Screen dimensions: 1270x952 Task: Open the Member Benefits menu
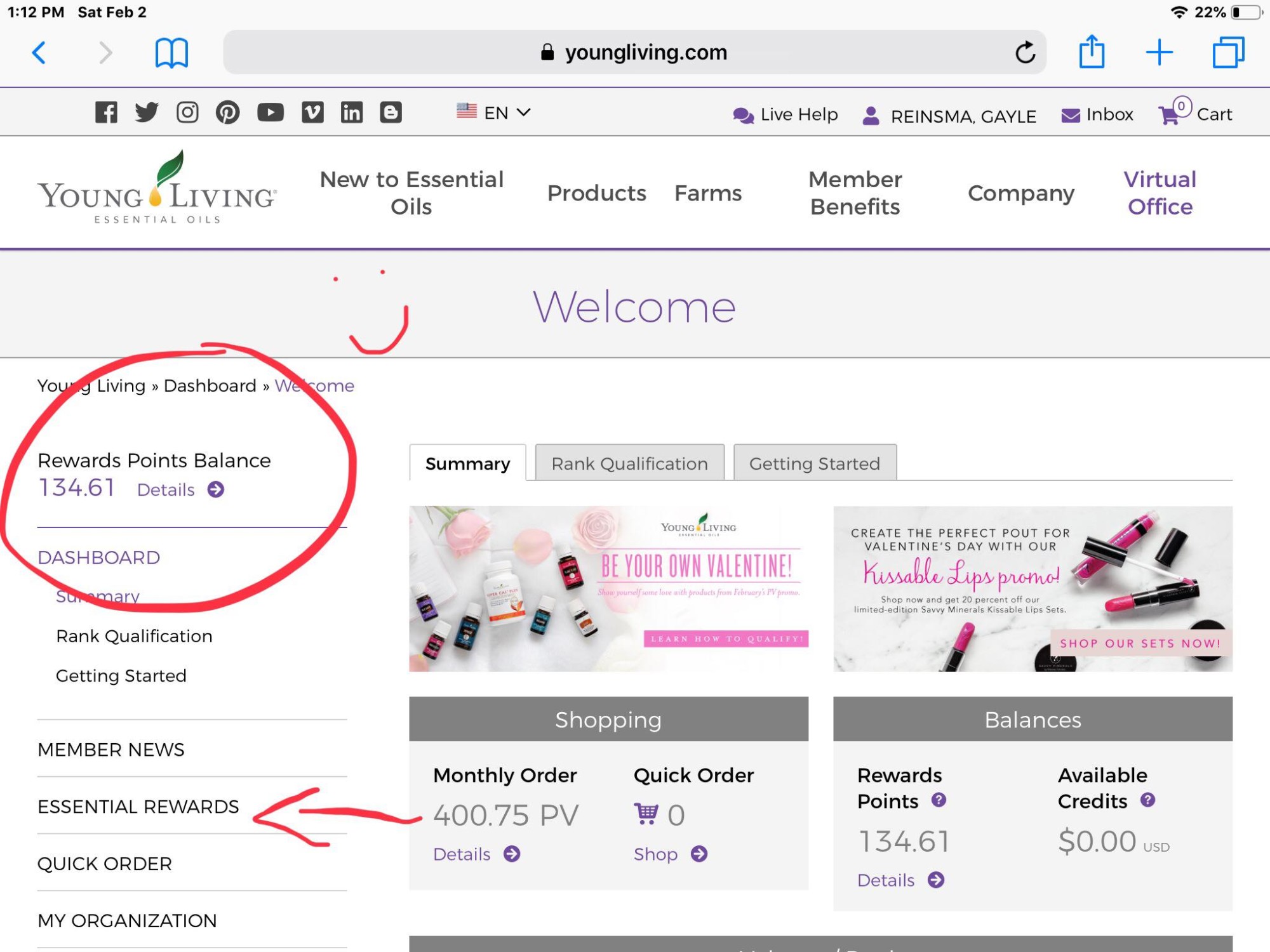click(855, 193)
